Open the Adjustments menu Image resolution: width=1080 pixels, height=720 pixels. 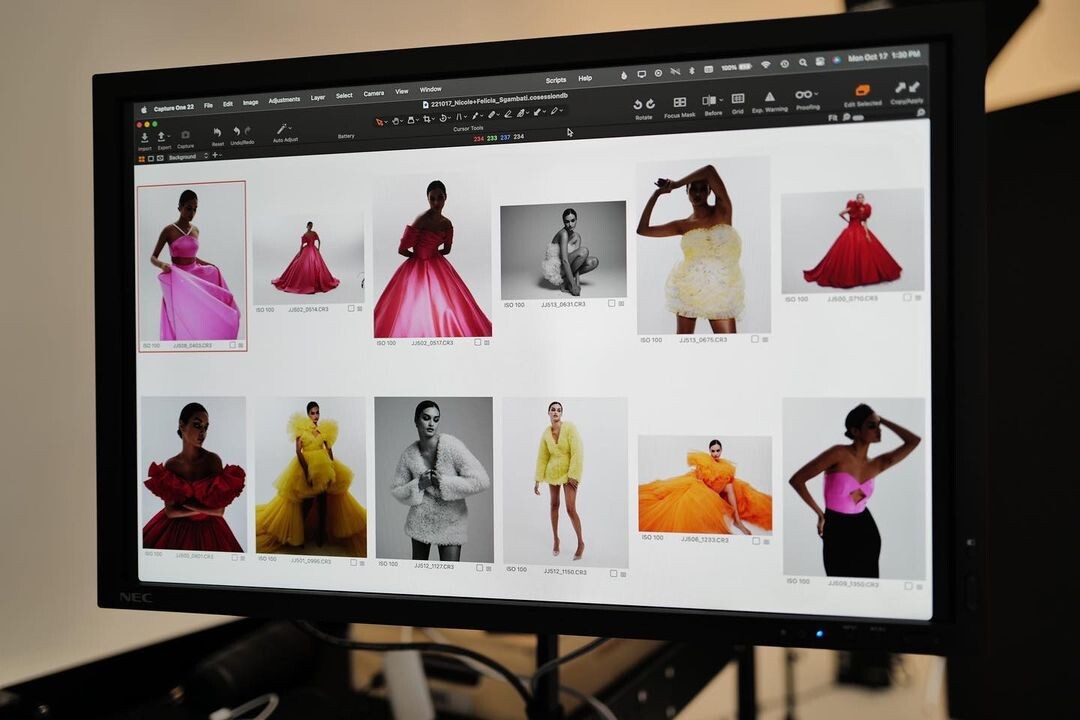click(284, 100)
